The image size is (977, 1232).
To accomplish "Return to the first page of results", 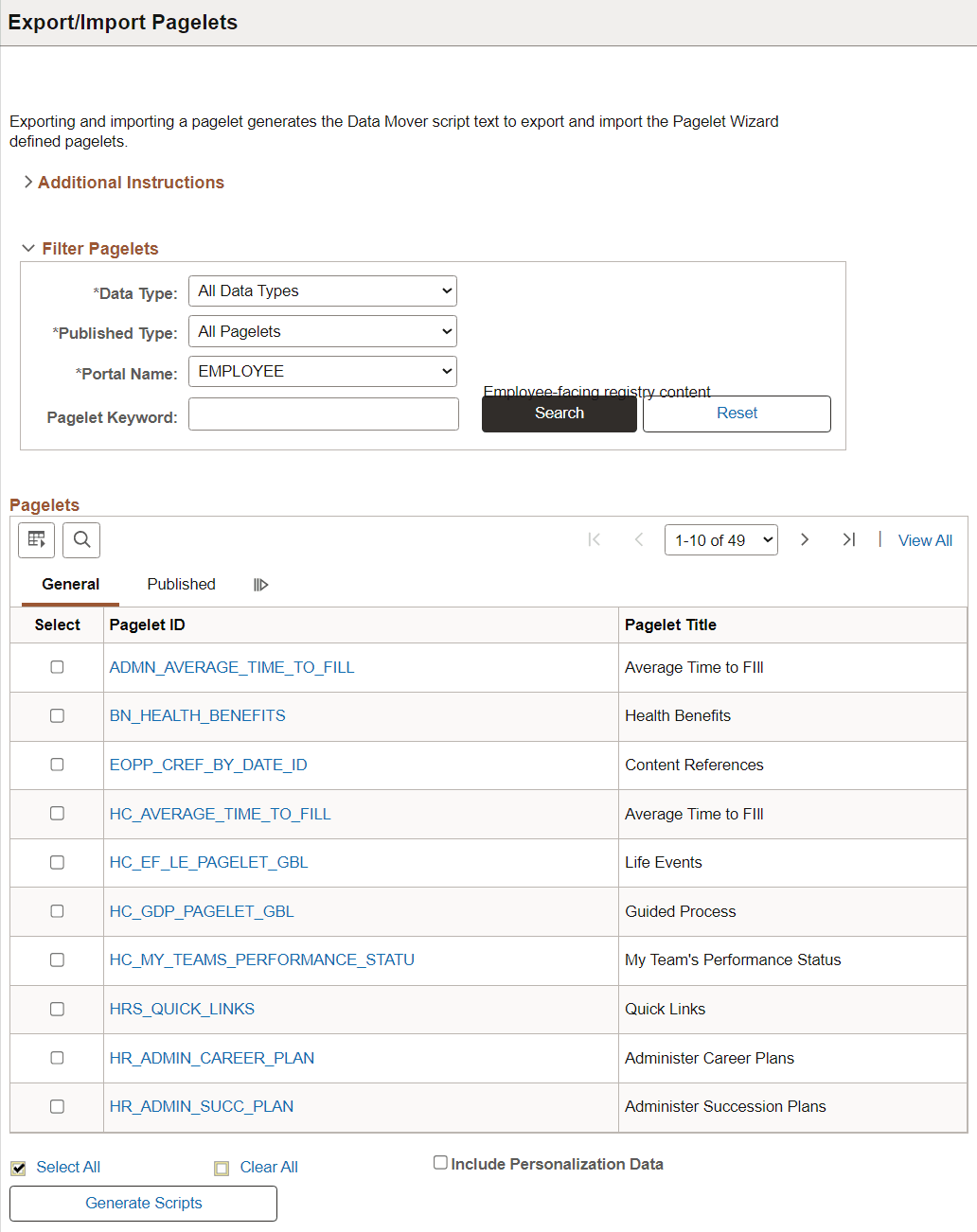I will tap(595, 539).
